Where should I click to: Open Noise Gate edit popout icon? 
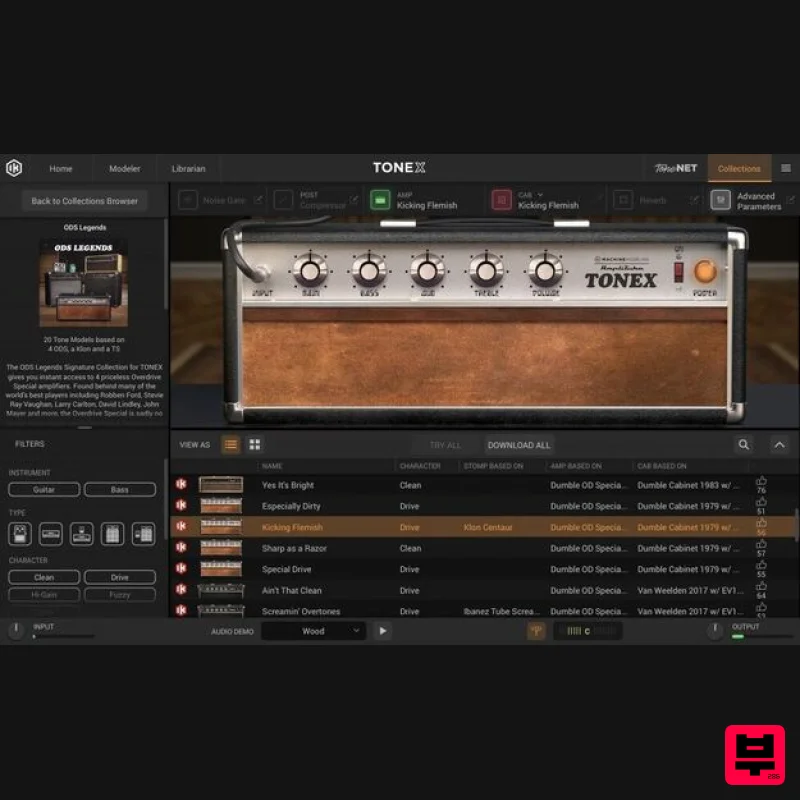[258, 199]
